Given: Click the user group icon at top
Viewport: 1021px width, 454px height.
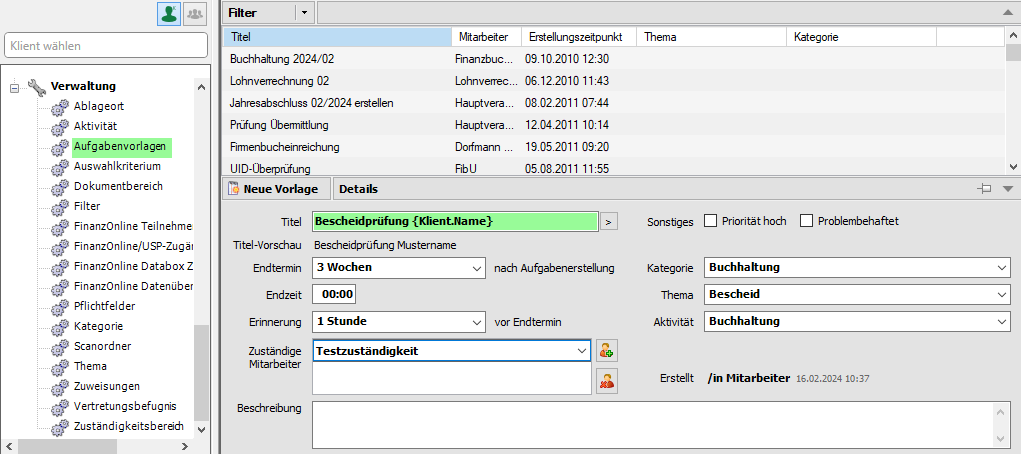Looking at the screenshot, I should pos(194,14).
